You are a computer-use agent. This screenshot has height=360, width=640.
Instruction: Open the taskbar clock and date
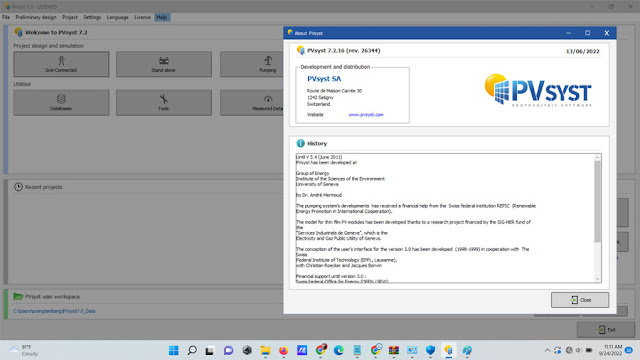(611, 350)
